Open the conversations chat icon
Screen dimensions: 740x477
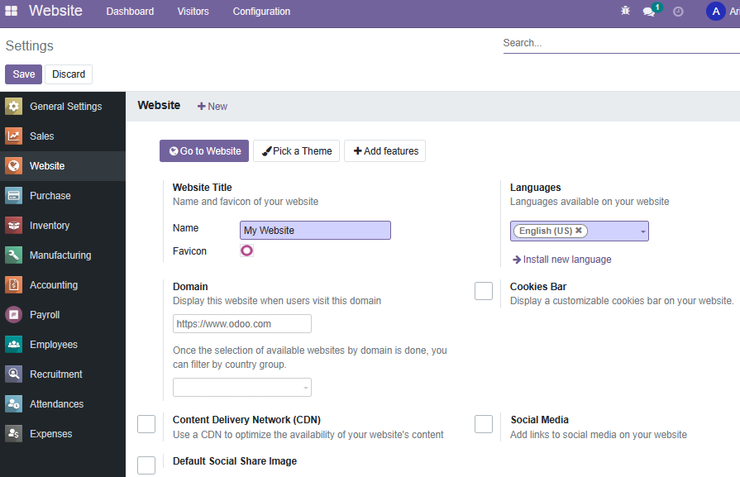(649, 11)
